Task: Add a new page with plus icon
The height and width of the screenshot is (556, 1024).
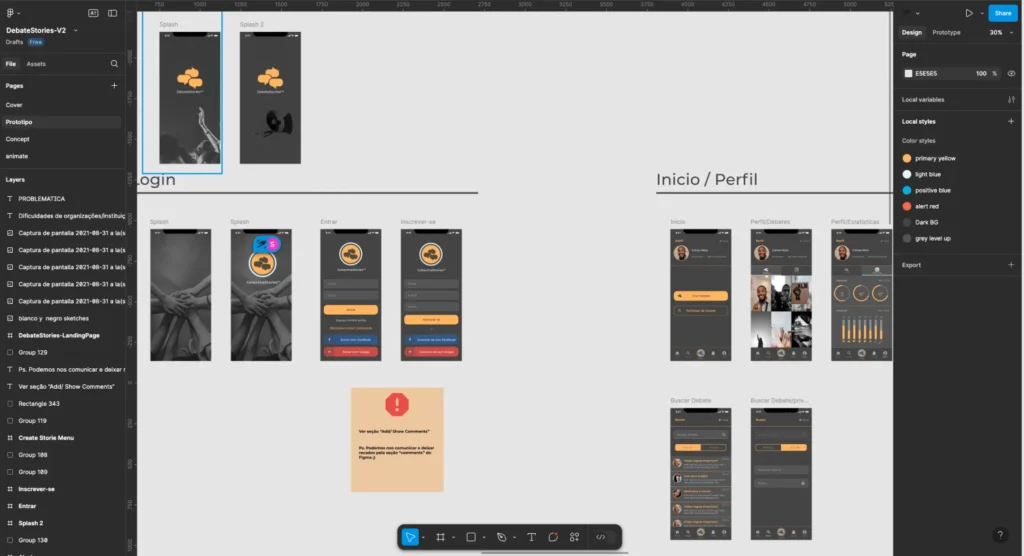Action: [114, 86]
